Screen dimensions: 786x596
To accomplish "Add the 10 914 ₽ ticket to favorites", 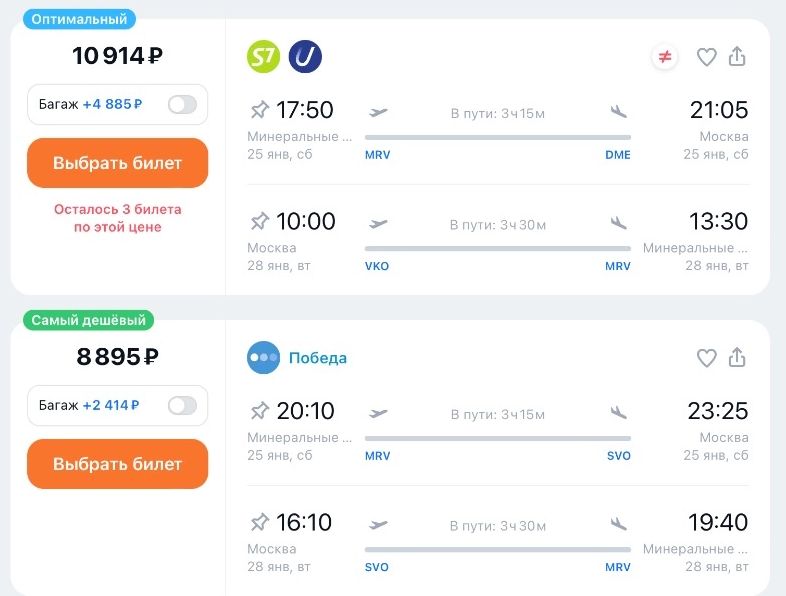I will coord(707,57).
